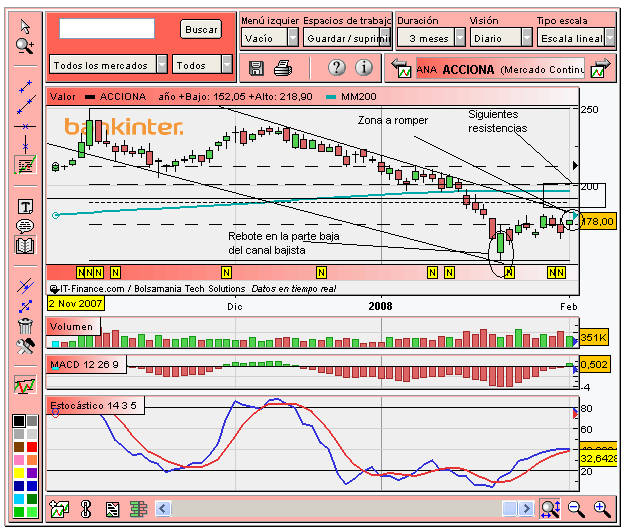
Task: Click the 'Valor' chart header label
Action: coord(63,97)
